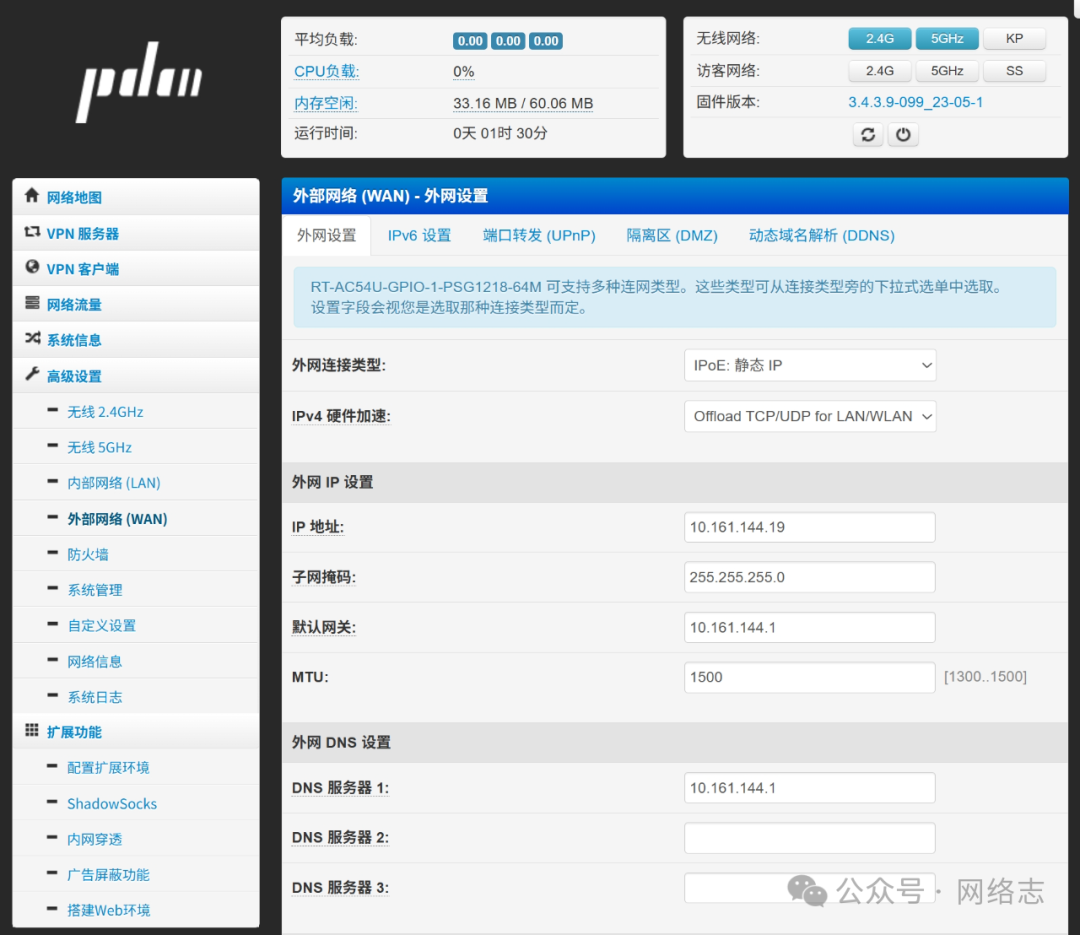Open the IPv4 硬件加速 dropdown
Image resolution: width=1080 pixels, height=935 pixels.
pos(810,416)
